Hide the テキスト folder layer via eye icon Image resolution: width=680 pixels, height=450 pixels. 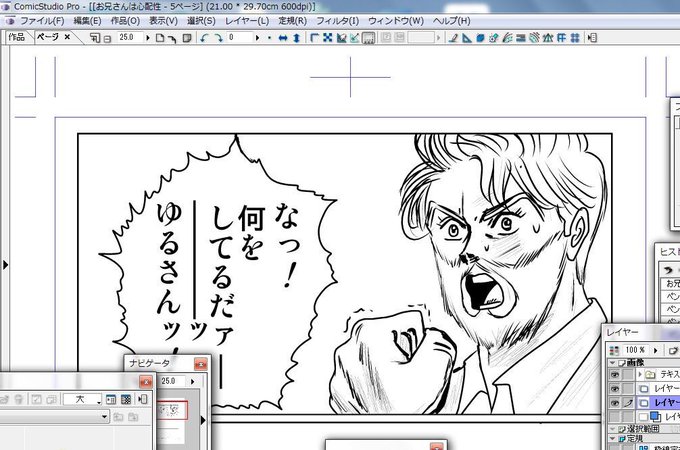tap(615, 374)
